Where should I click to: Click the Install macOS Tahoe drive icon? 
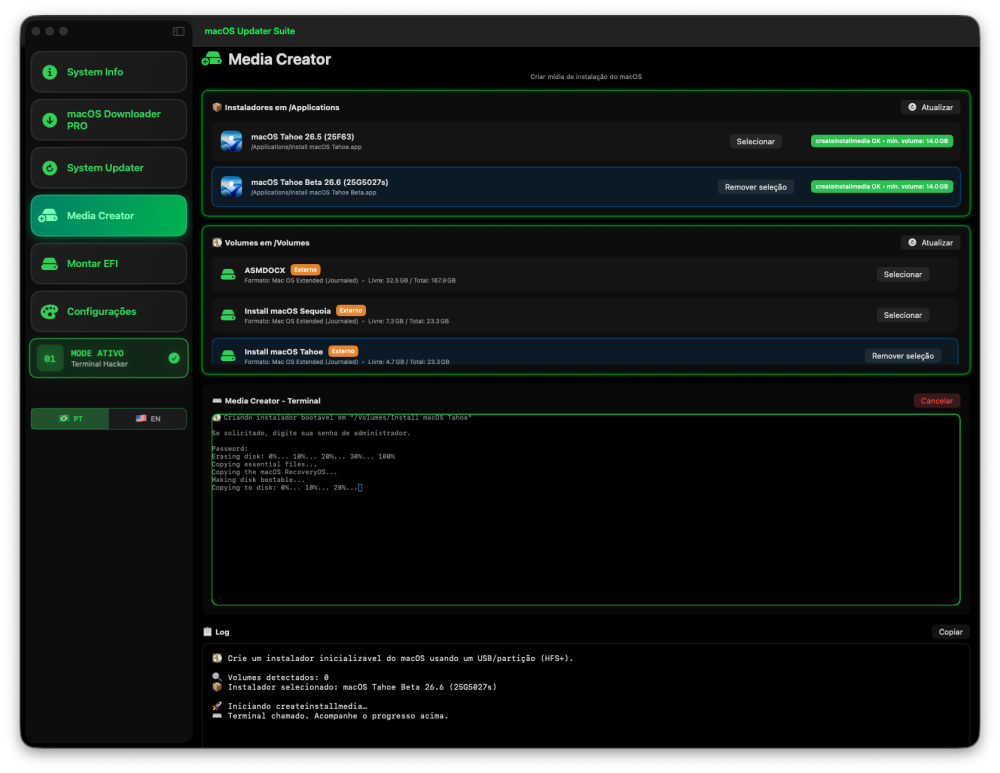pos(228,356)
